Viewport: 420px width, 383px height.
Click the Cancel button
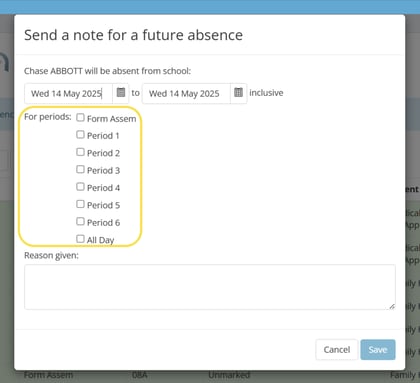[x=337, y=350]
